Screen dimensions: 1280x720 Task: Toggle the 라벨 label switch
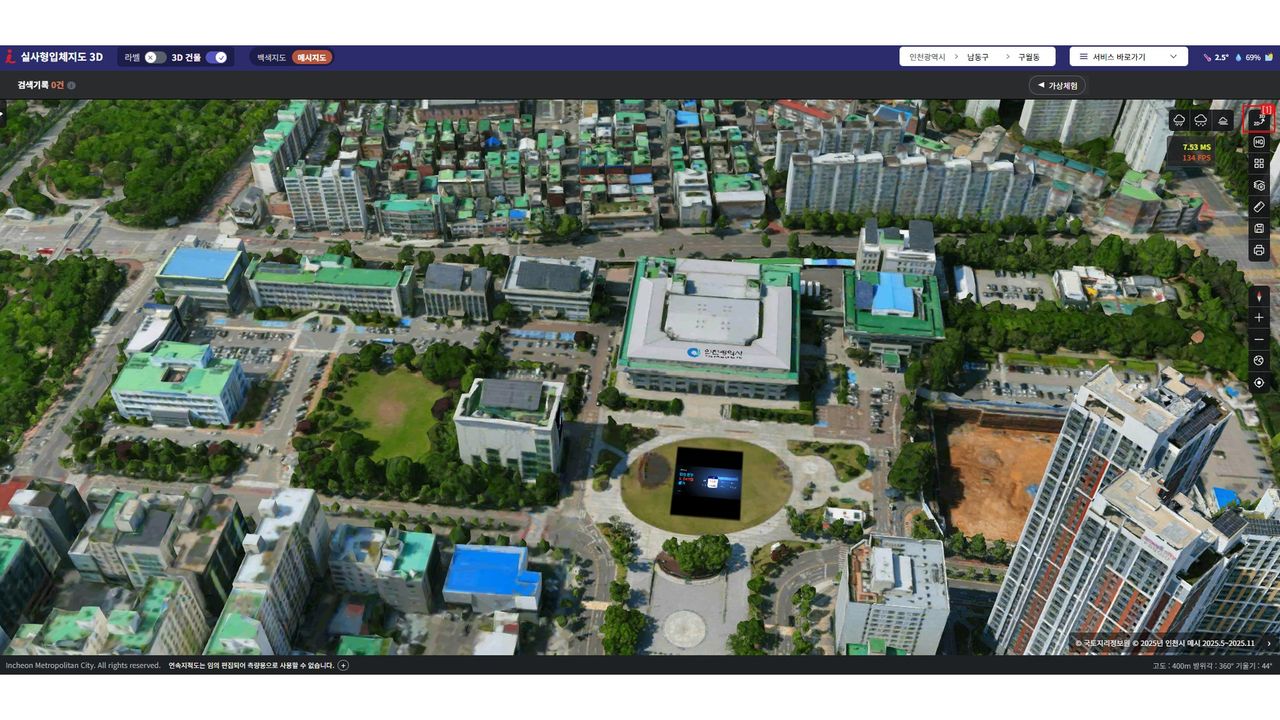point(155,58)
